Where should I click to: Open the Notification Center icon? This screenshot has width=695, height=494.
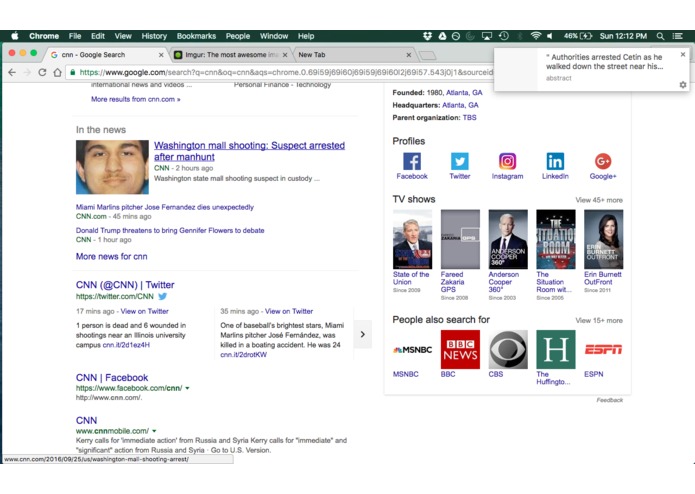click(678, 36)
